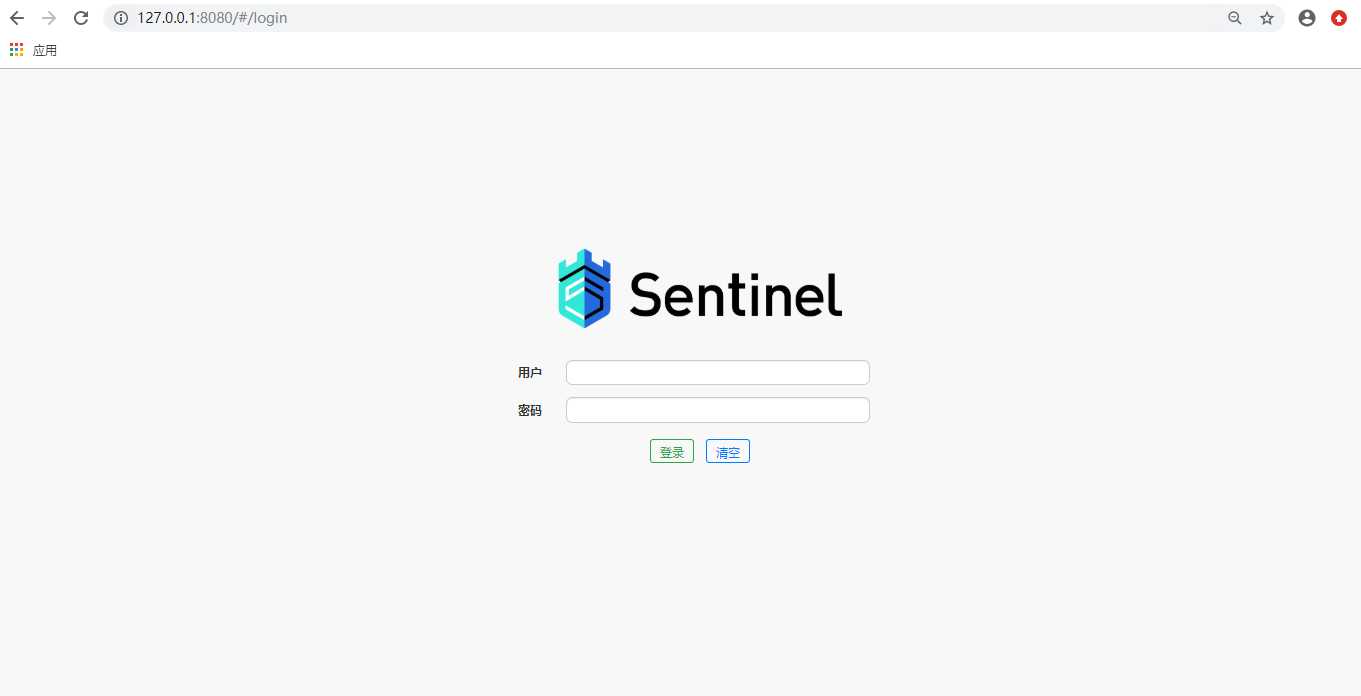Click the red Chrome update icon
This screenshot has width=1361, height=696.
point(1339,18)
